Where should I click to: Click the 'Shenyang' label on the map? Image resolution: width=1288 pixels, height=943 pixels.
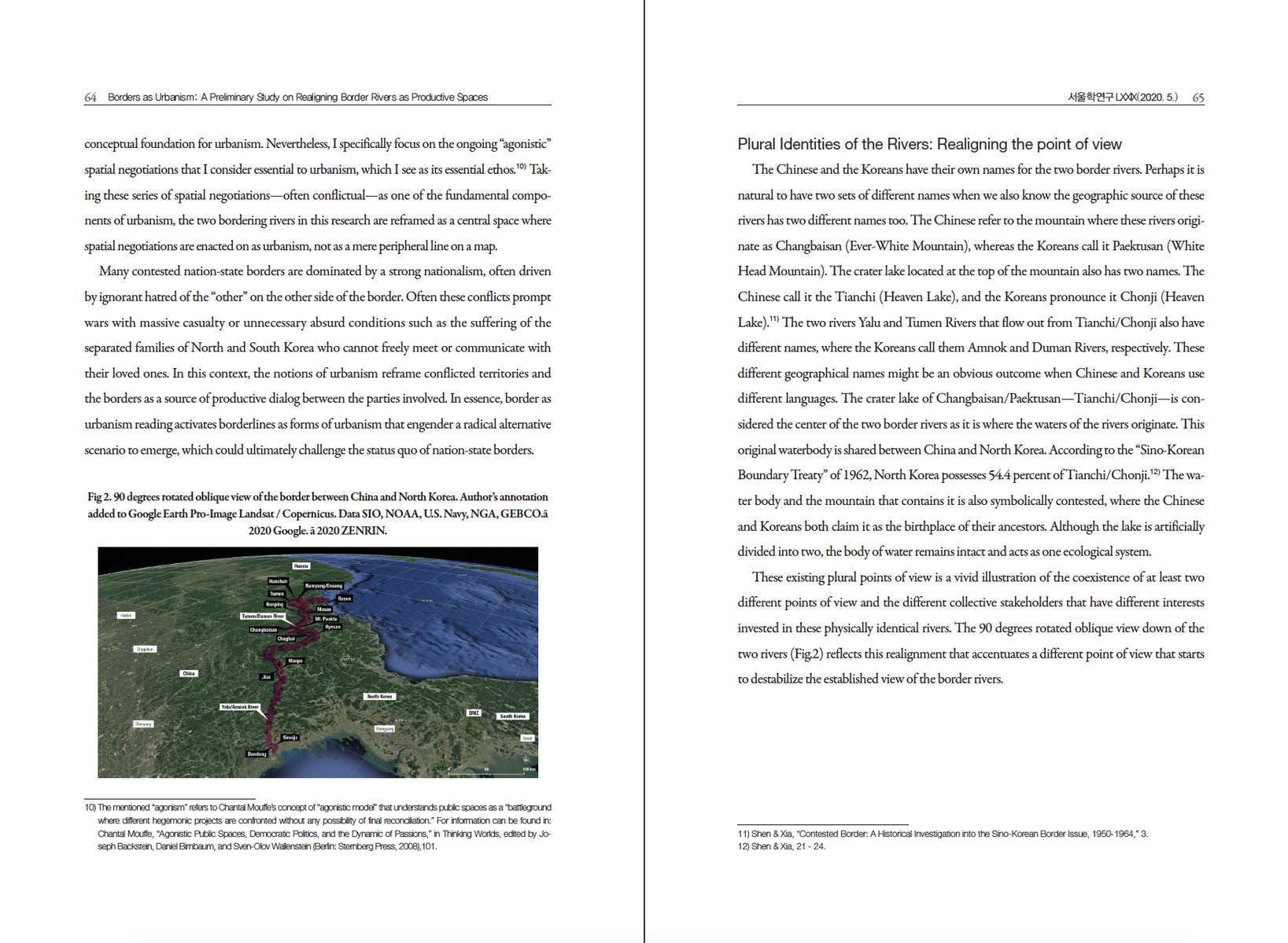click(143, 724)
